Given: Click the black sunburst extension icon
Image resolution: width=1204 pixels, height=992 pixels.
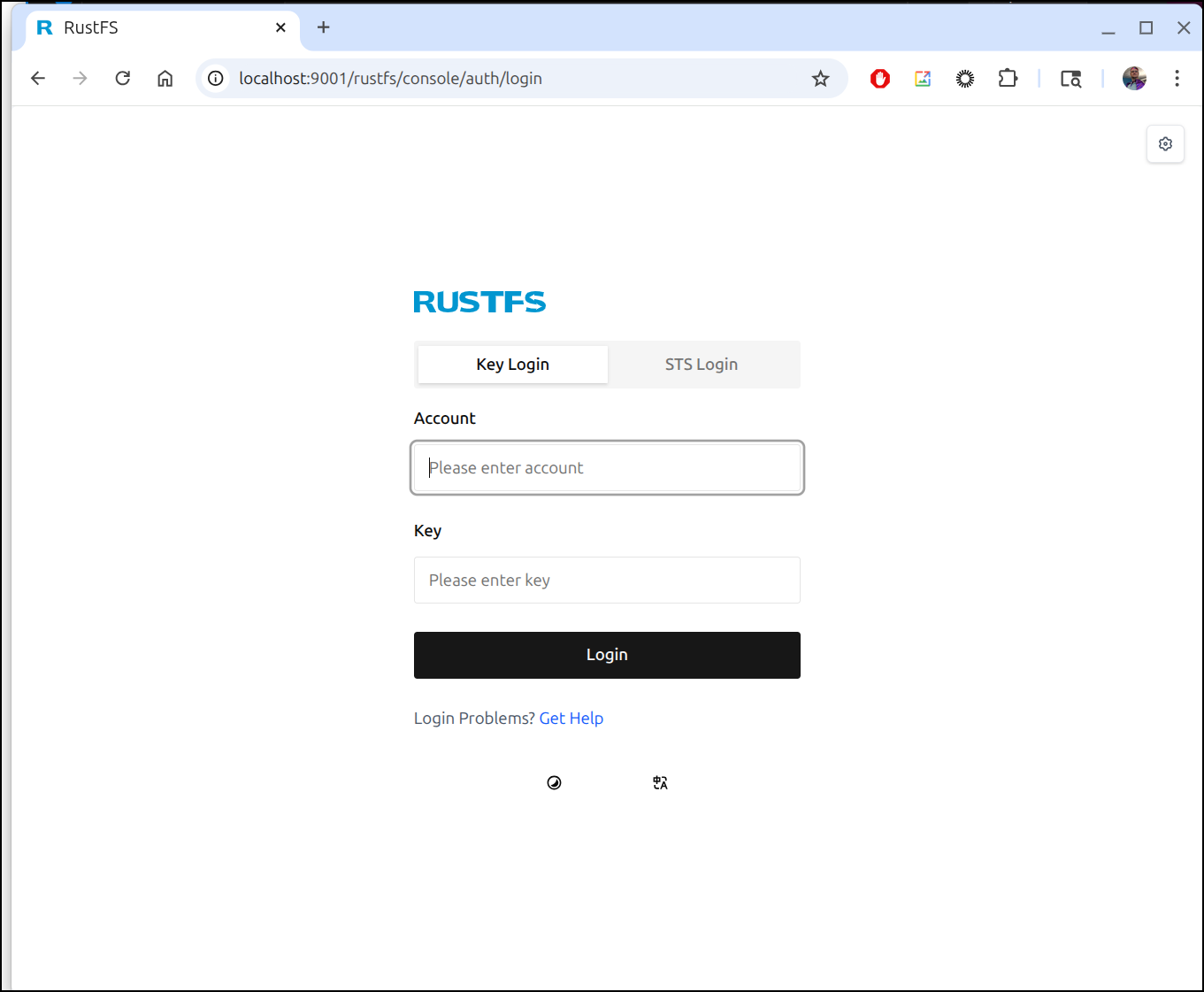Looking at the screenshot, I should tap(965, 79).
